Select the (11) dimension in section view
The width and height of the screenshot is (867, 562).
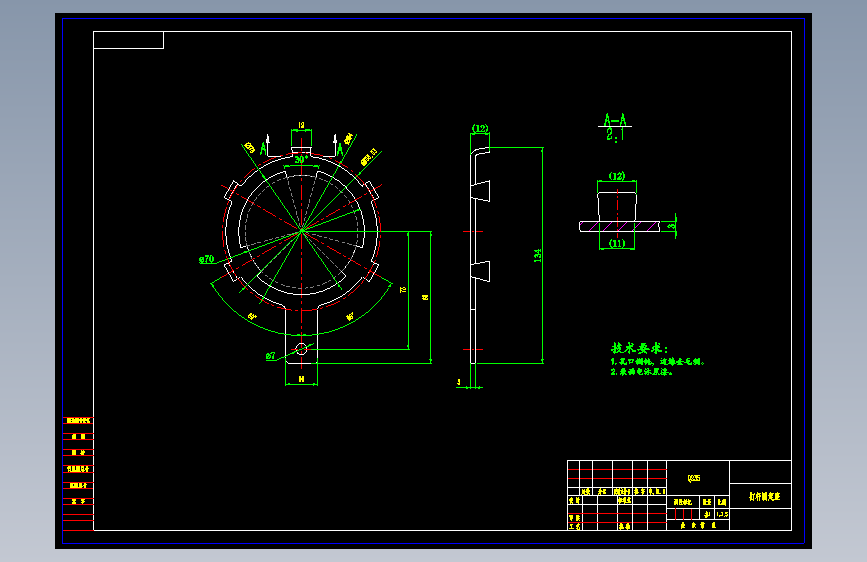(617, 243)
